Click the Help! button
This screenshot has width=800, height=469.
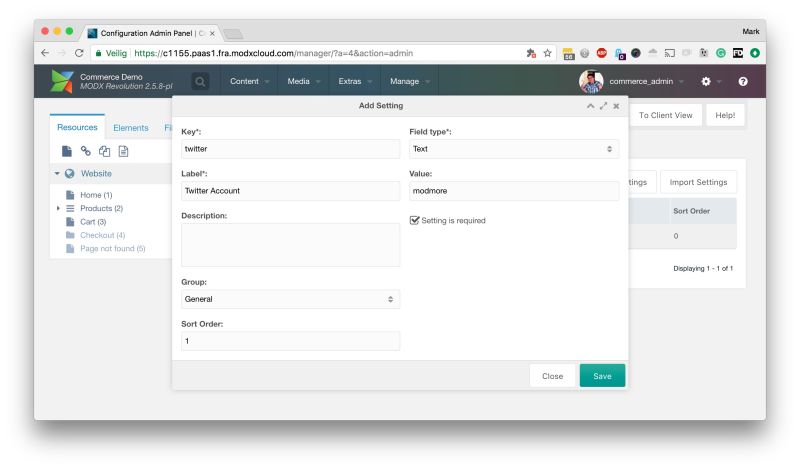725,115
